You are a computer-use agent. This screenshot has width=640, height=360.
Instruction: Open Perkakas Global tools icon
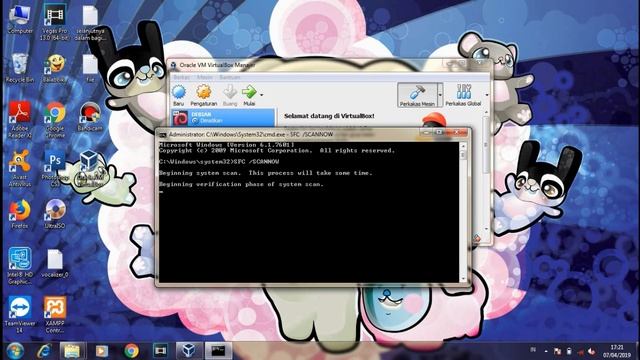click(463, 95)
